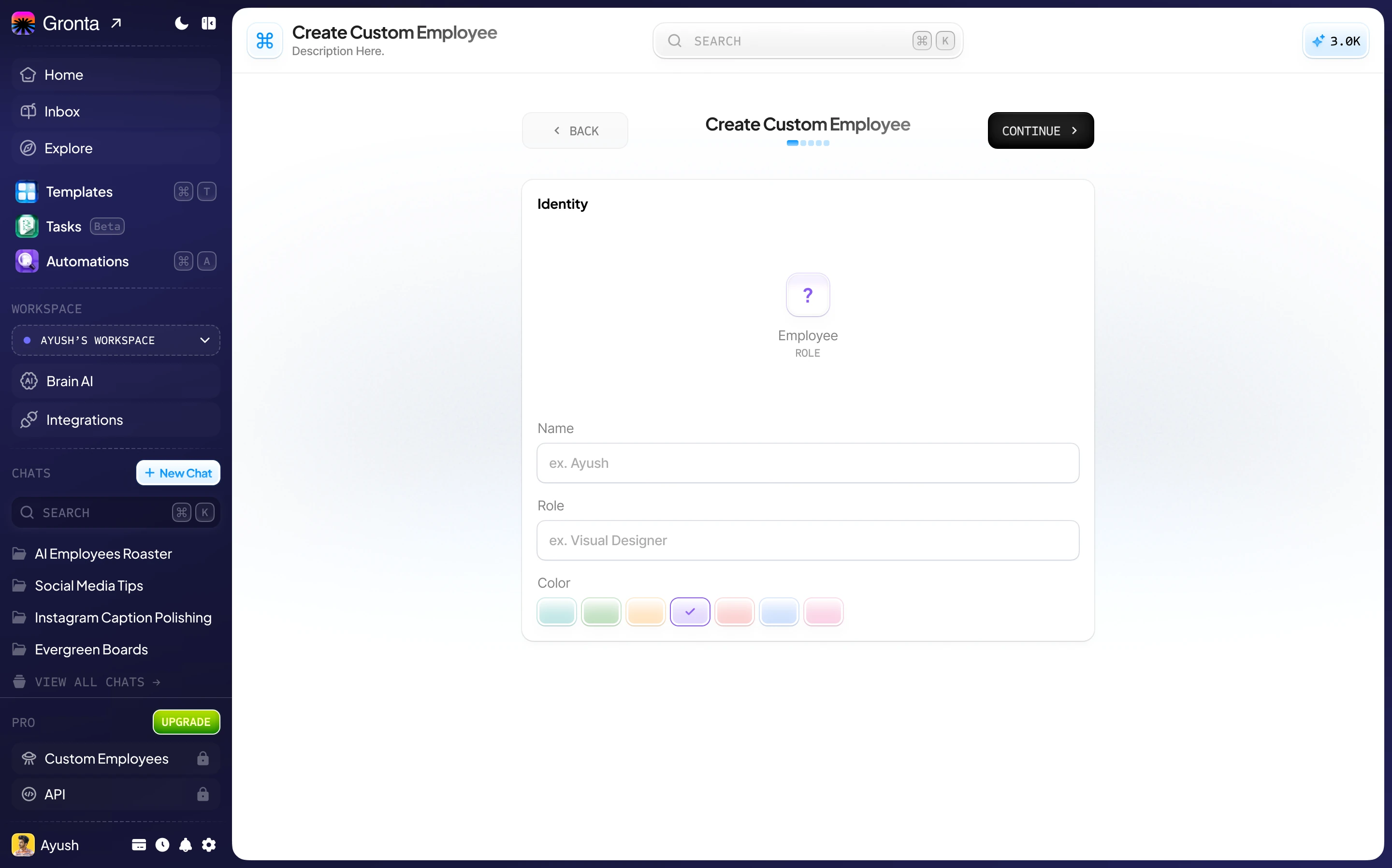The height and width of the screenshot is (868, 1392).
Task: Open Automations in the sidebar
Action: point(116,261)
